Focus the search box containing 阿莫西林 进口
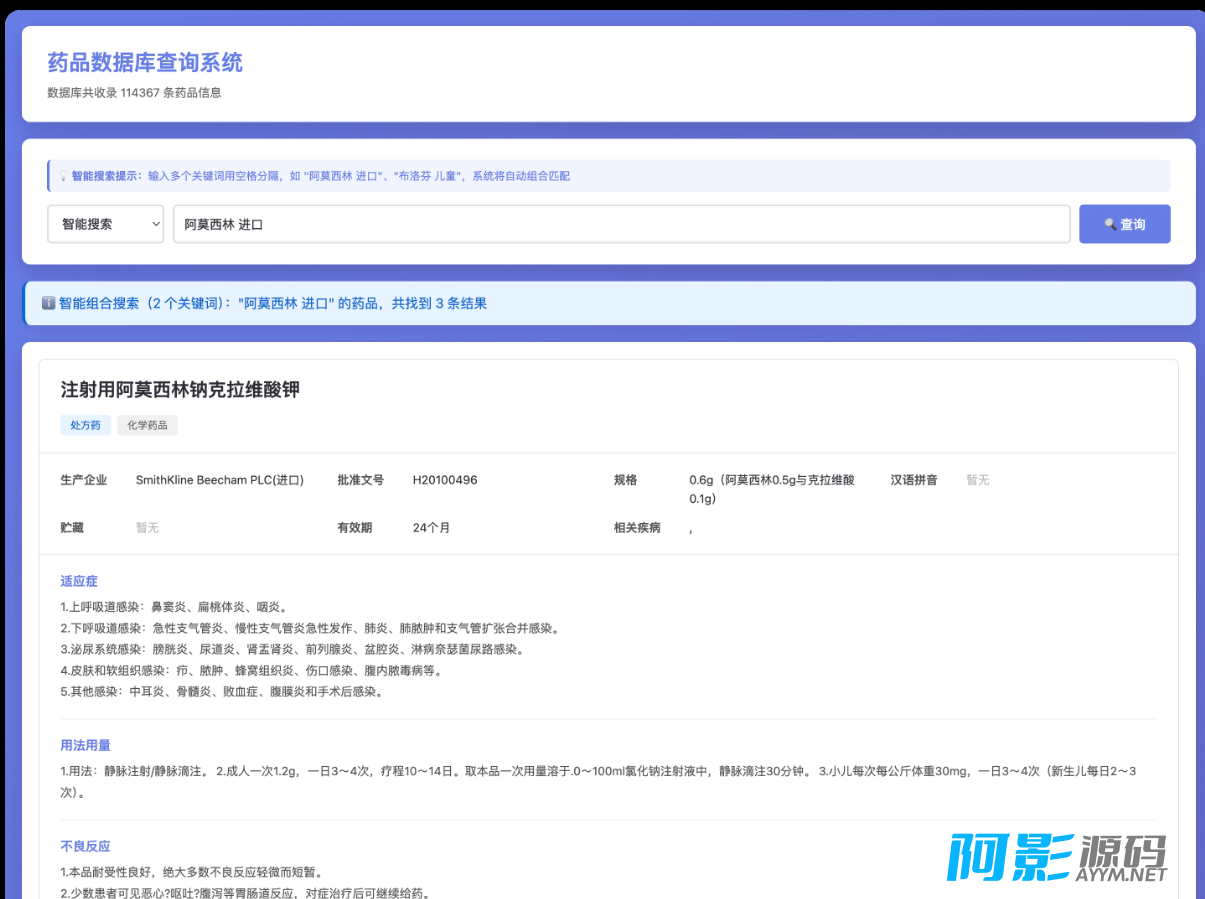 point(620,224)
